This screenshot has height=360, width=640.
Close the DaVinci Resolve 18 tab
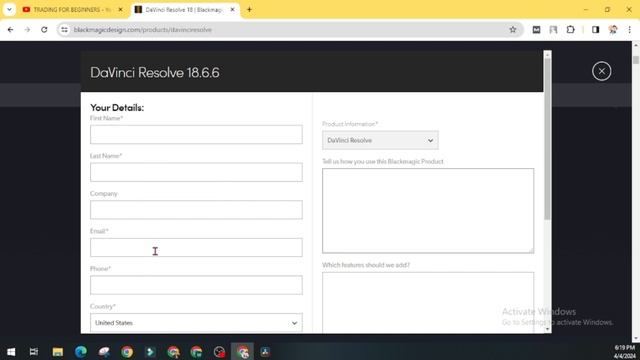pyautogui.click(x=232, y=9)
